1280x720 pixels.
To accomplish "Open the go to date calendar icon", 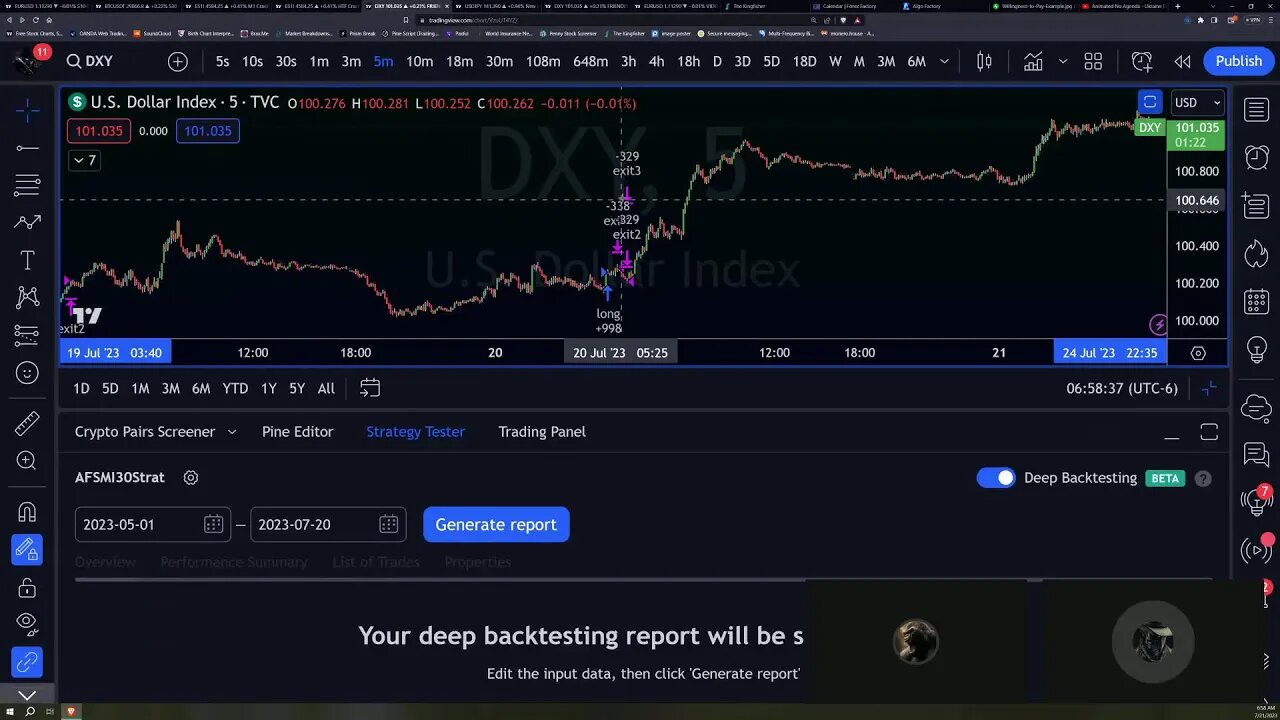I will 370,388.
